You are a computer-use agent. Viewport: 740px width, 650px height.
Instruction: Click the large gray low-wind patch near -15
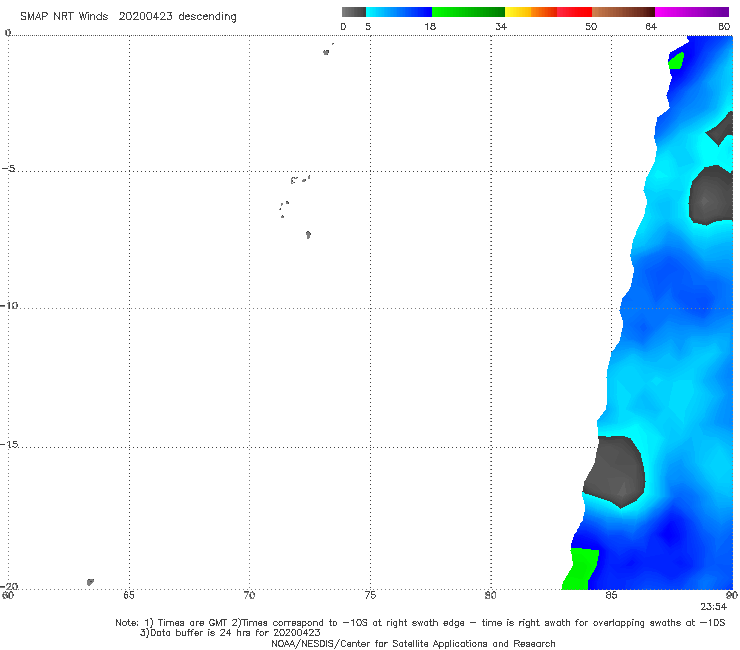[x=615, y=471]
